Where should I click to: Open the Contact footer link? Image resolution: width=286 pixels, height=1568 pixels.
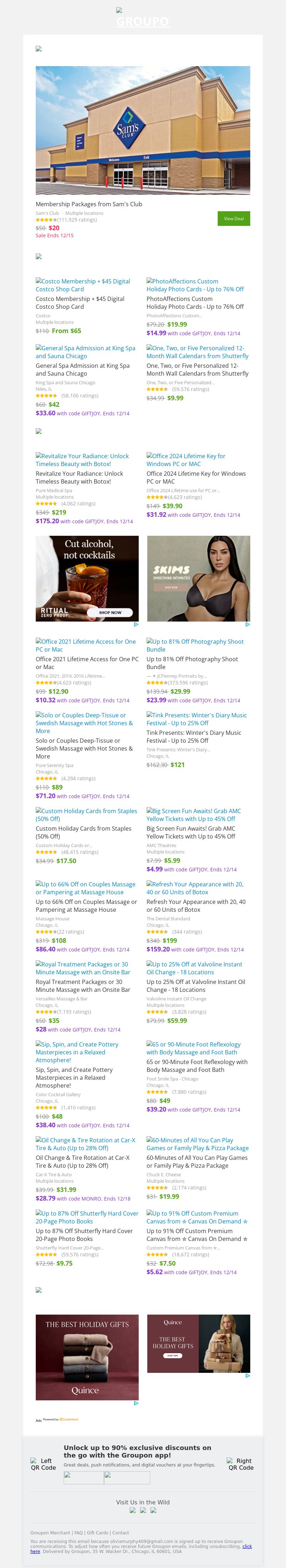[x=120, y=1533]
